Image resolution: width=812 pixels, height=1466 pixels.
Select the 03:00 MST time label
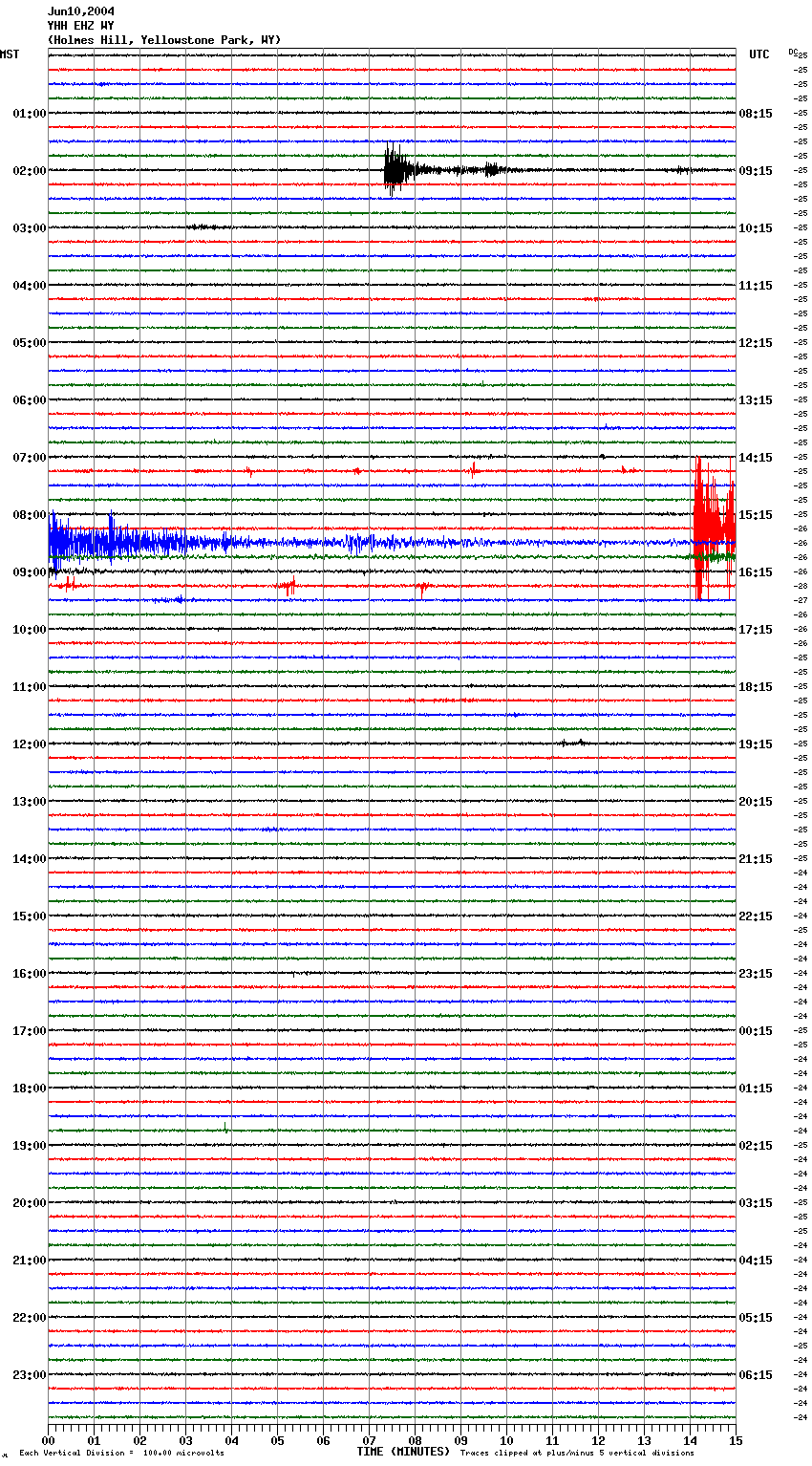30,228
